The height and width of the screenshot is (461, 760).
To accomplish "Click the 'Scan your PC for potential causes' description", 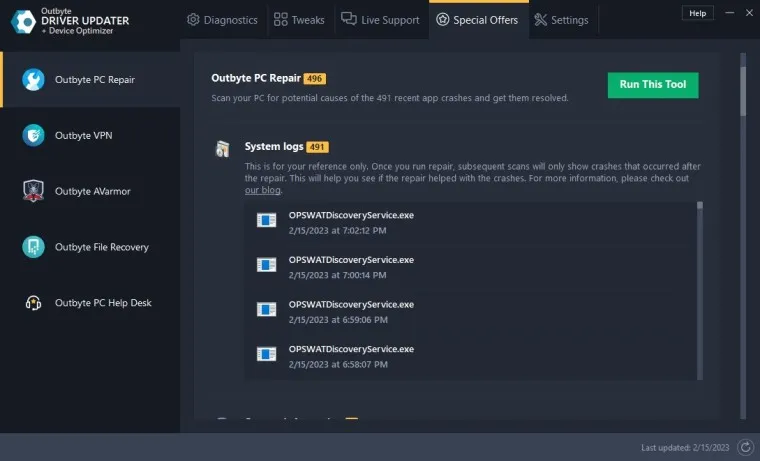I will click(x=390, y=98).
